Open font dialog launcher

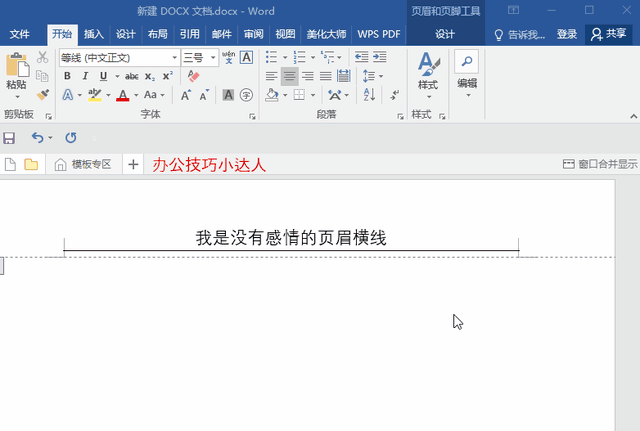[x=252, y=117]
